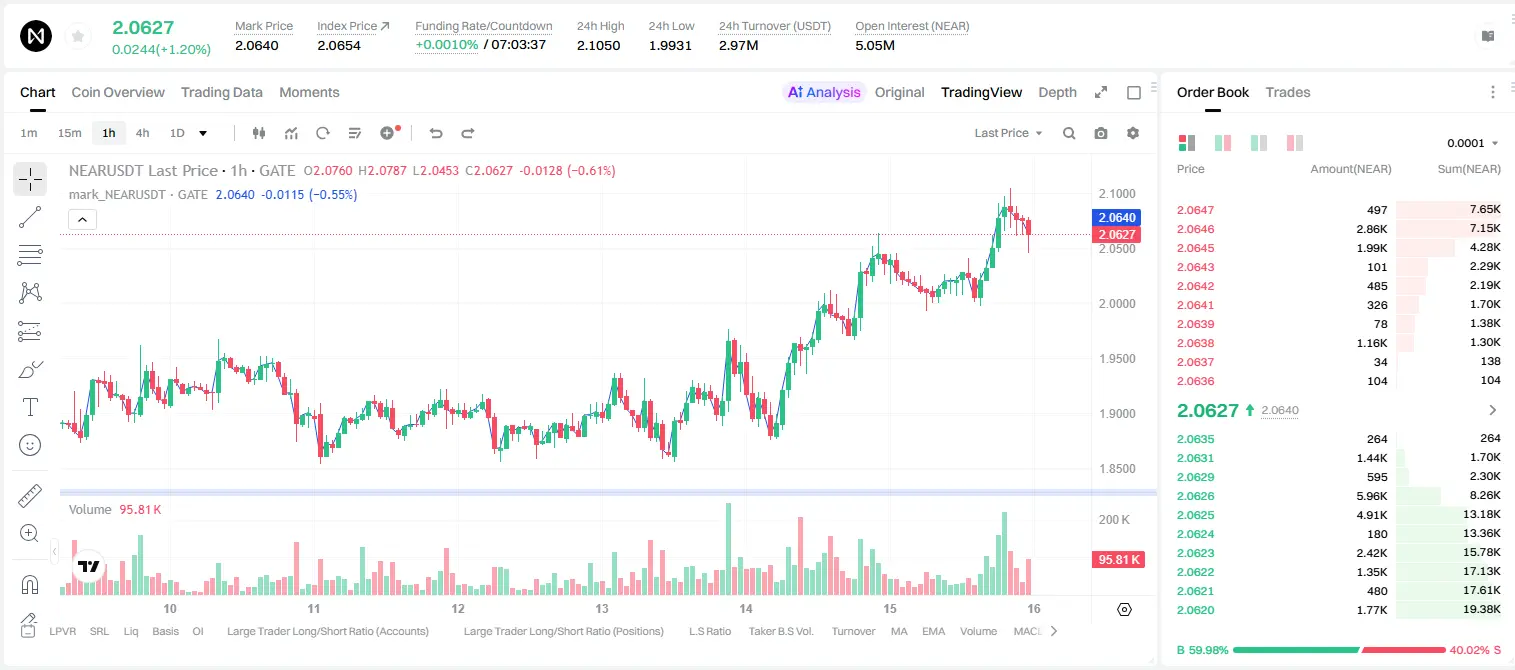The width and height of the screenshot is (1515, 670).
Task: Open chart settings gear icon
Action: click(1133, 133)
